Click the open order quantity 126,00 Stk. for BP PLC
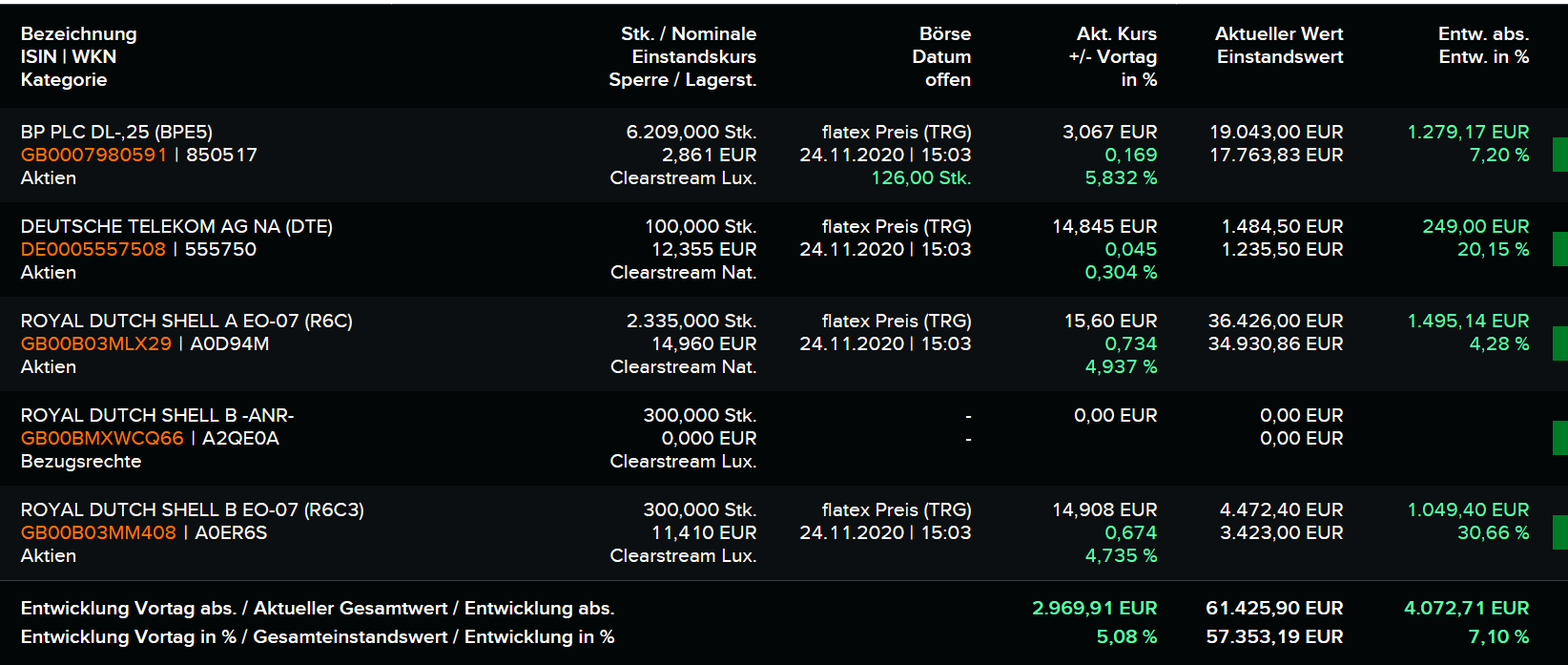1568x665 pixels. [920, 177]
